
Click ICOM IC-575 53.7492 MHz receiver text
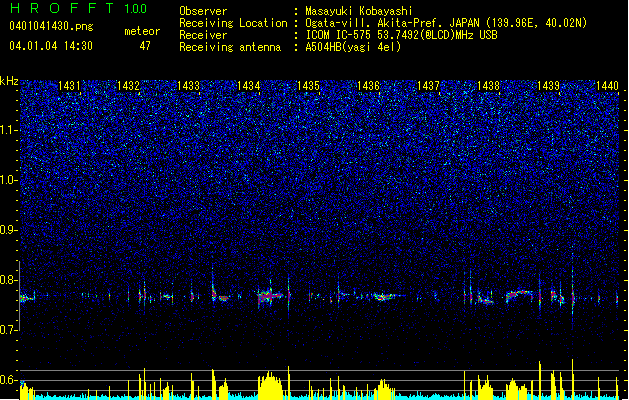(402, 35)
